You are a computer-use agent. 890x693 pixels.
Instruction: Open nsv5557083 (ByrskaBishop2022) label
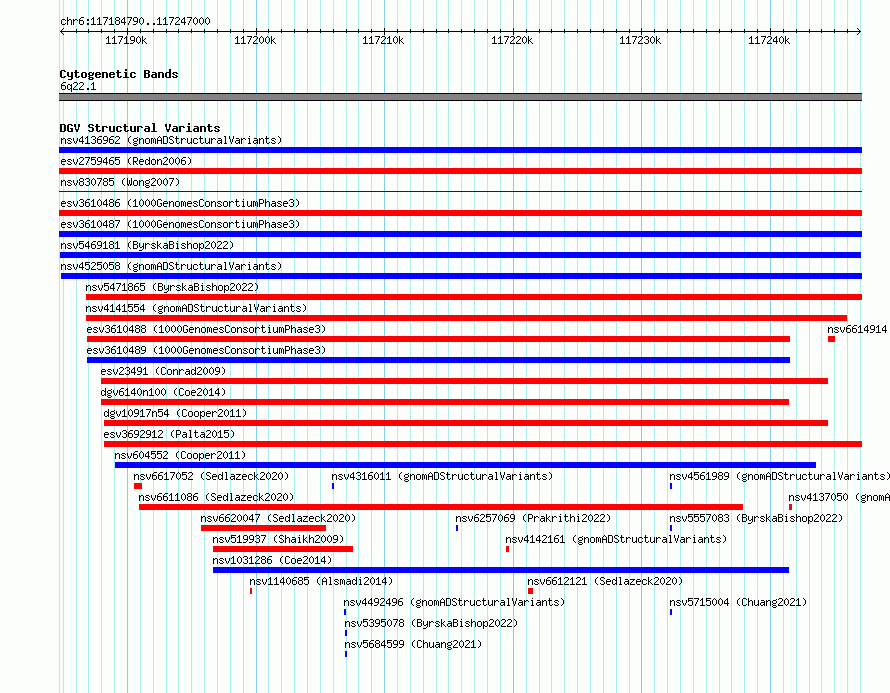coord(756,518)
